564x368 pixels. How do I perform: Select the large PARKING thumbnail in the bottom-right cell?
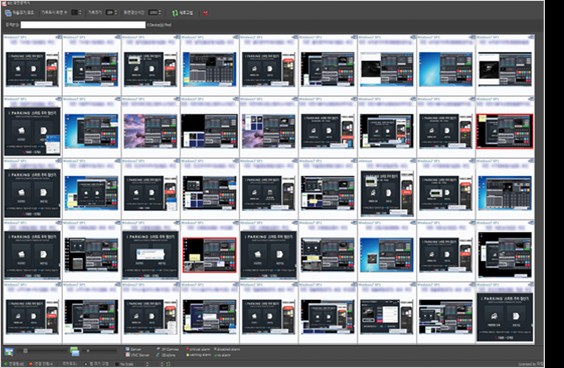tap(505, 317)
